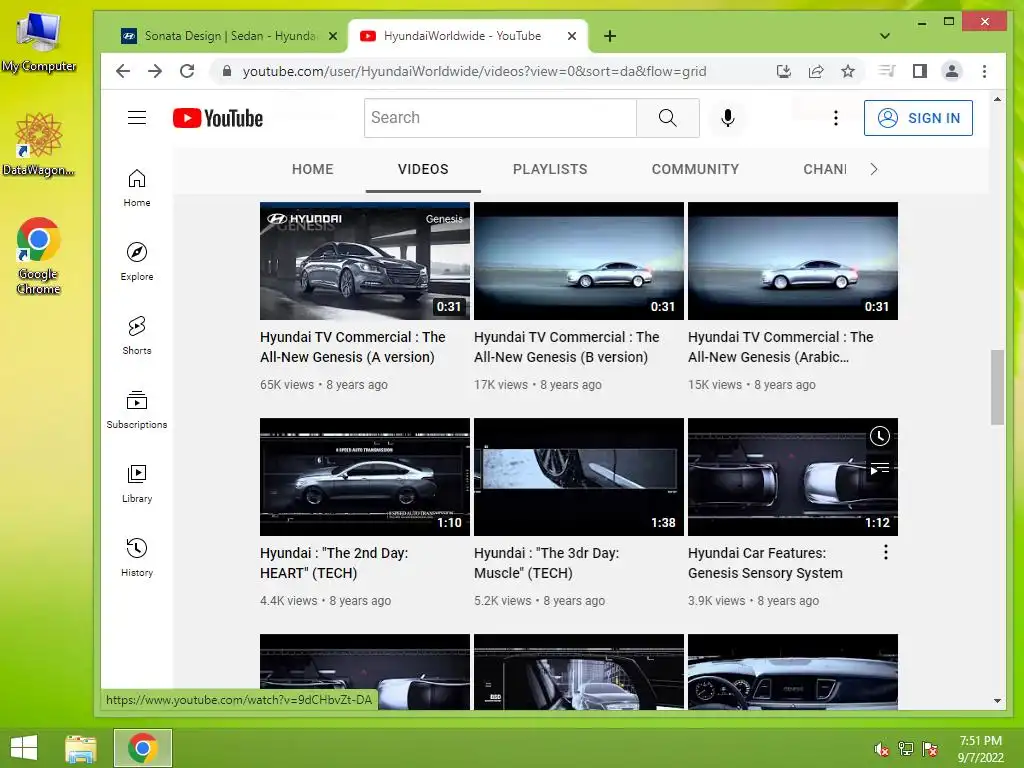This screenshot has height=768, width=1024.
Task: Click the page vertical scrollbar thumb
Action: tap(997, 387)
